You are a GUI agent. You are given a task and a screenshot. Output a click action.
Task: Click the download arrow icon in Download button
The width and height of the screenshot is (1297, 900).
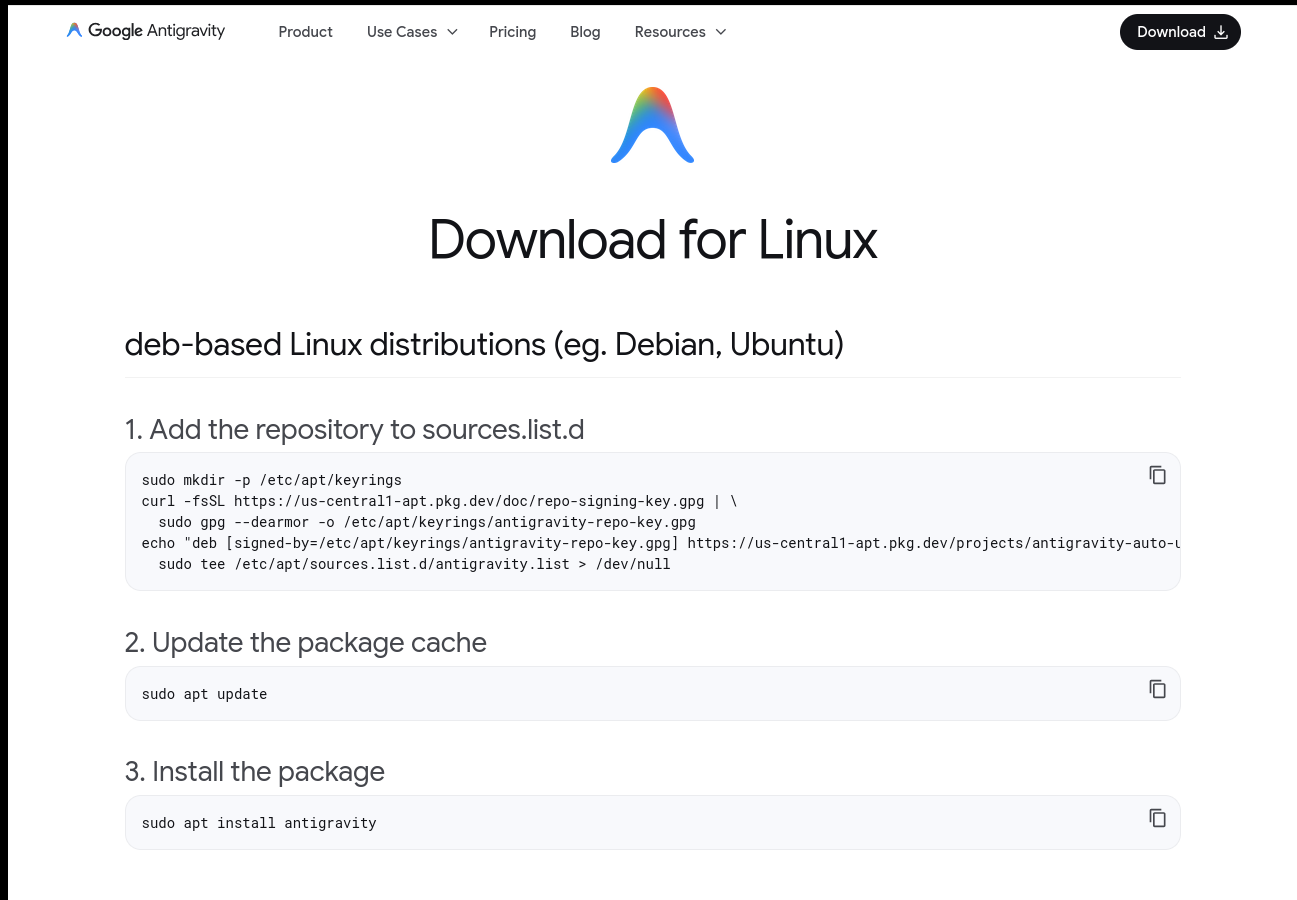[x=1220, y=32]
